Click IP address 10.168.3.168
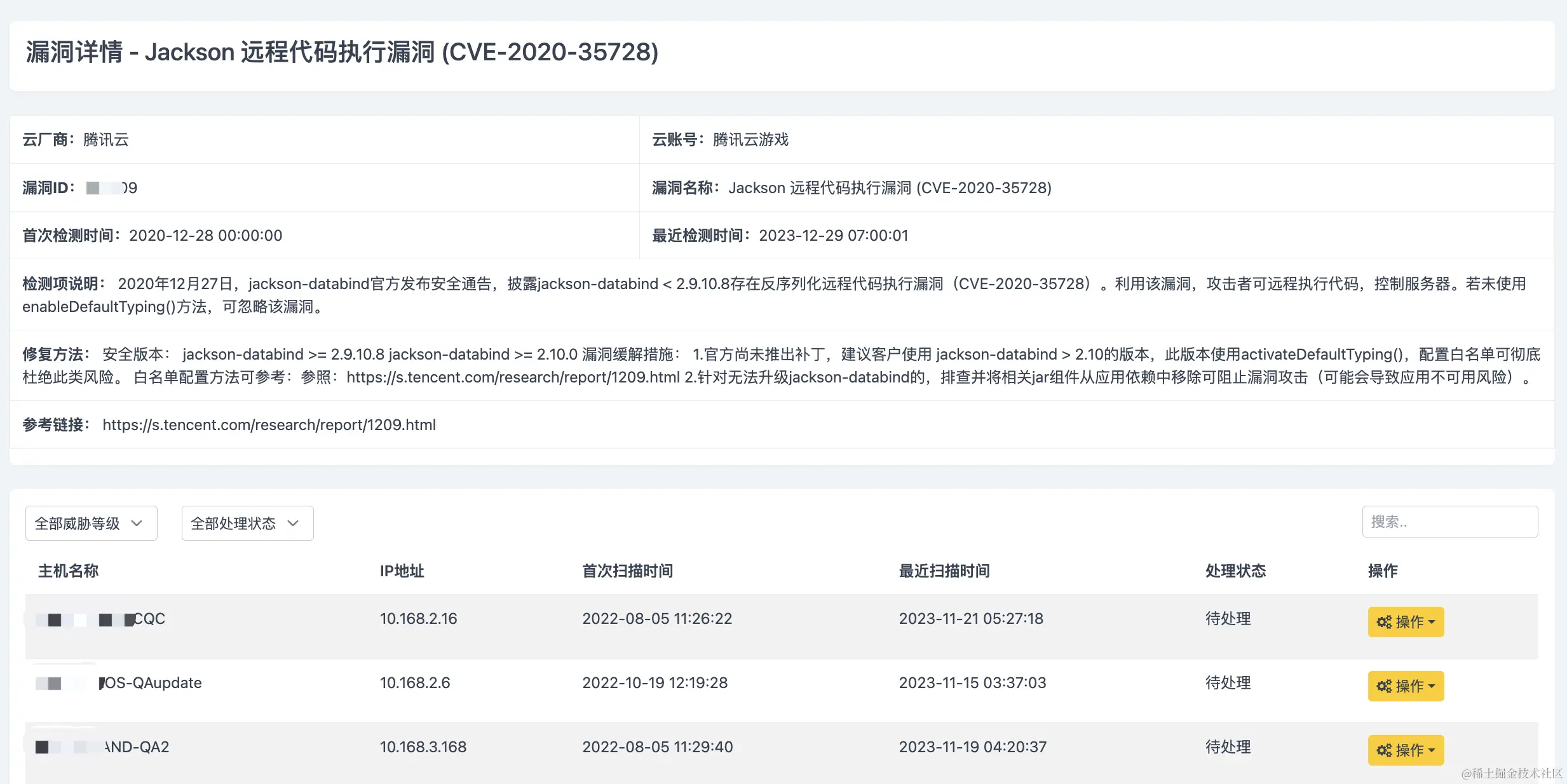1567x784 pixels. coord(423,747)
